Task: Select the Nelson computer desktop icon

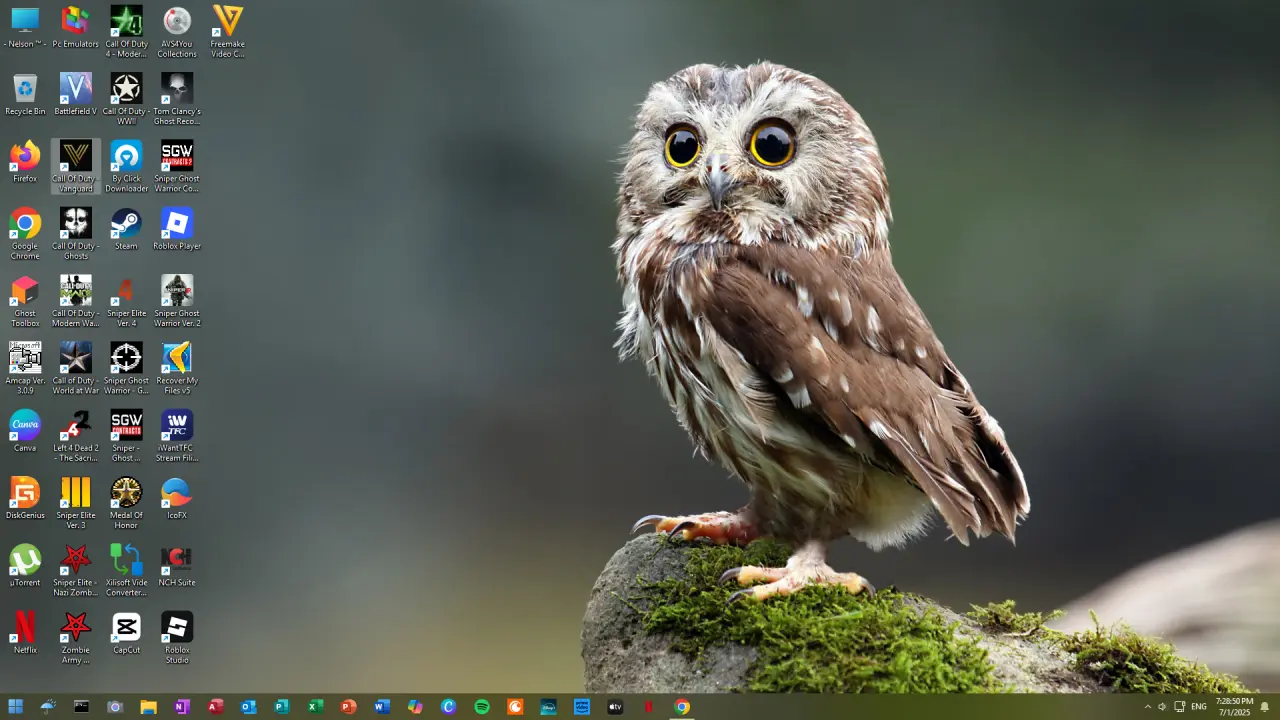Action: point(25,27)
